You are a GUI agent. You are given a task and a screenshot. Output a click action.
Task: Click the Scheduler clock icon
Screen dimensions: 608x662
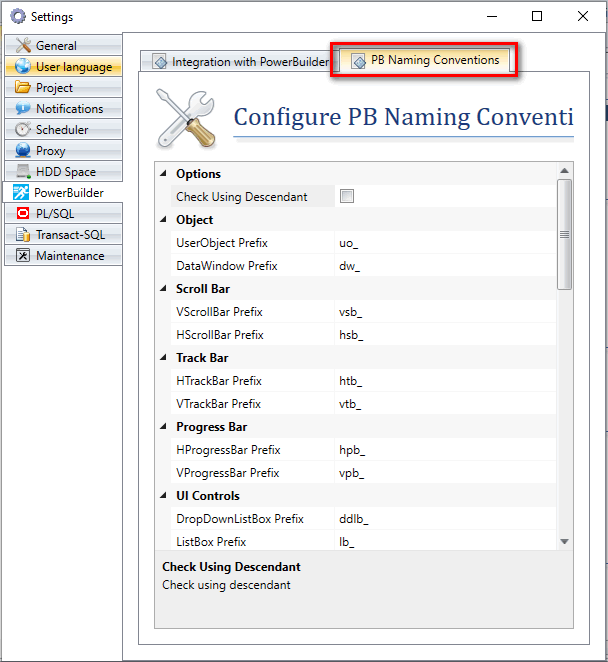[23, 129]
